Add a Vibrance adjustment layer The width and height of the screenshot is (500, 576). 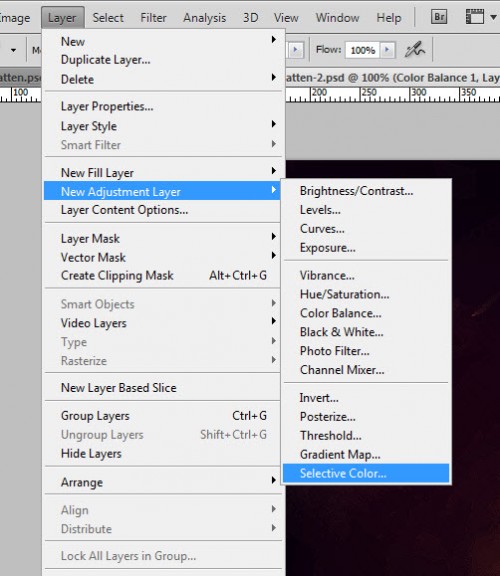pos(366,276)
